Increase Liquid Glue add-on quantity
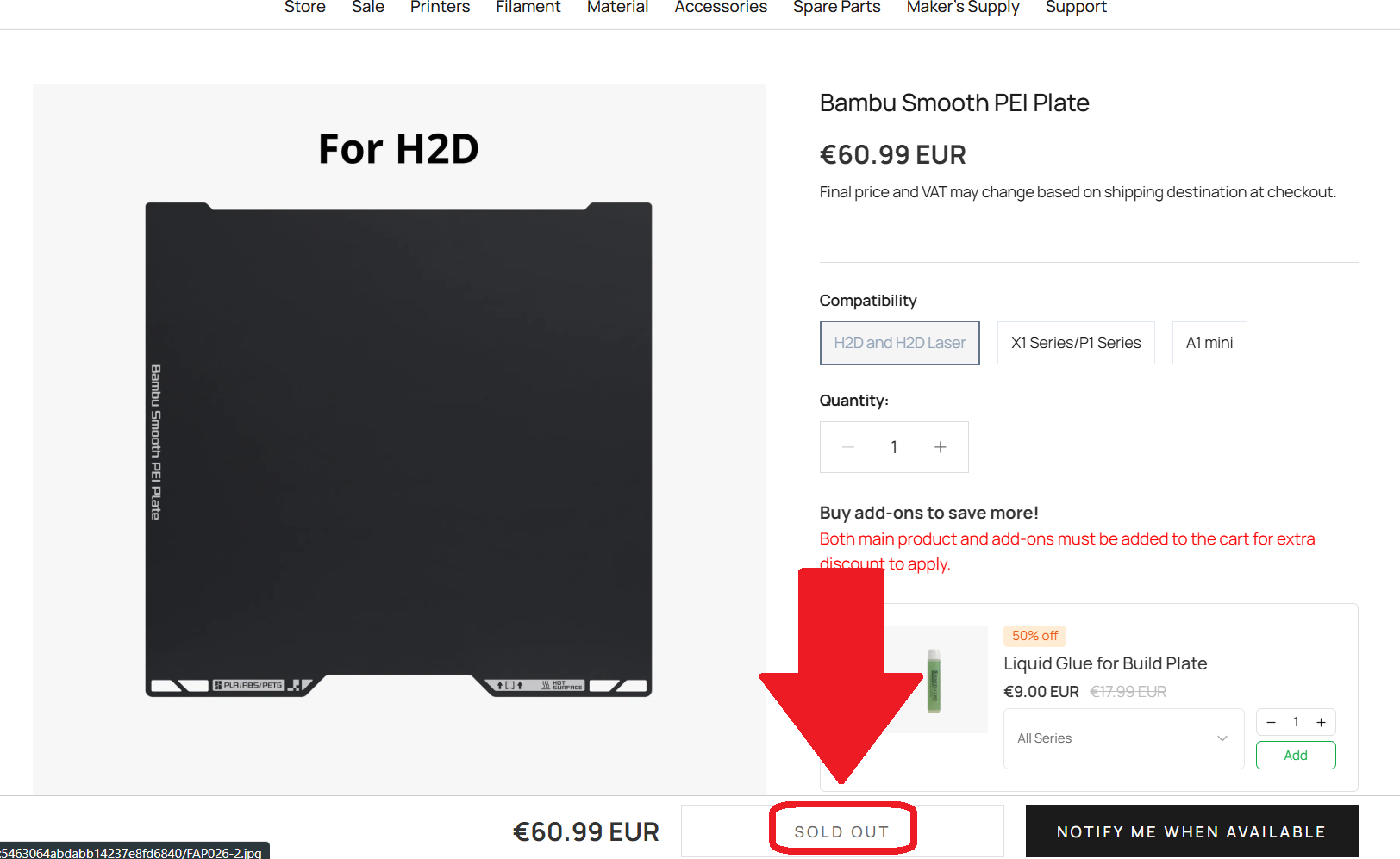Screen dimensions: 1400x859 tap(1321, 722)
